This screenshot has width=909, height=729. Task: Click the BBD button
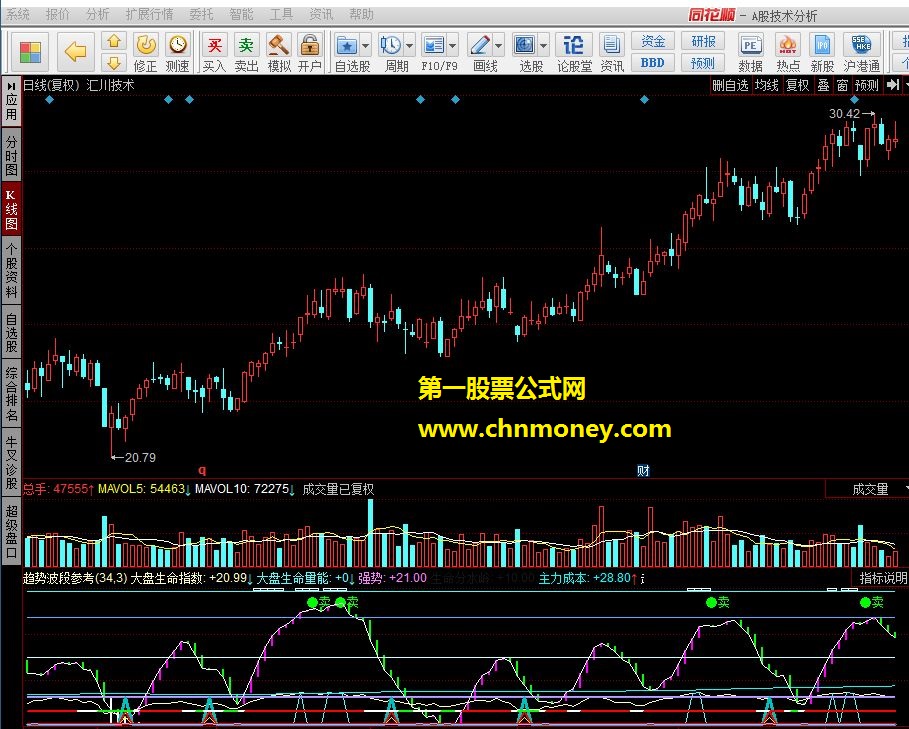[653, 63]
